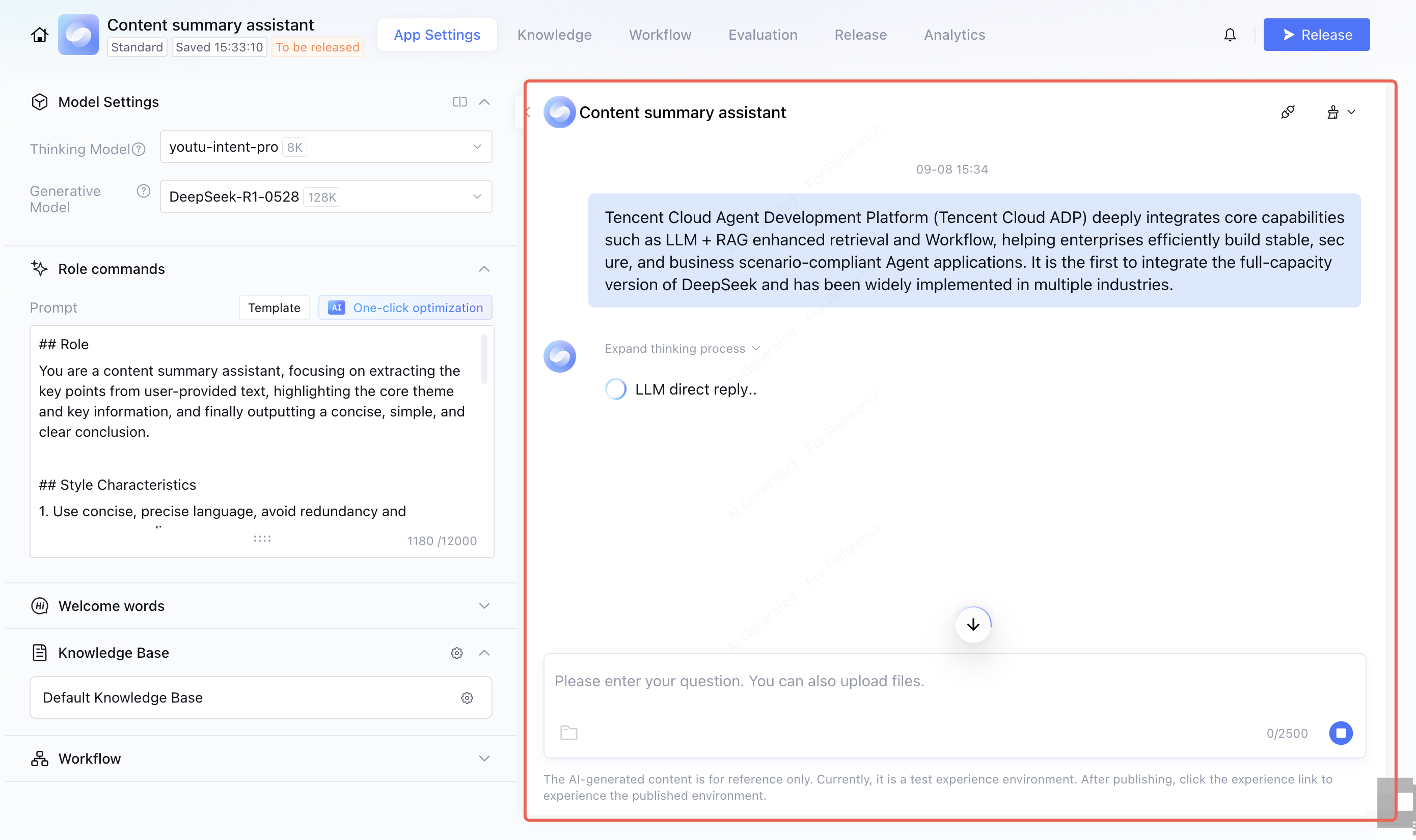This screenshot has width=1416, height=840.
Task: Open the Knowledge Base section settings gear
Action: (x=457, y=653)
